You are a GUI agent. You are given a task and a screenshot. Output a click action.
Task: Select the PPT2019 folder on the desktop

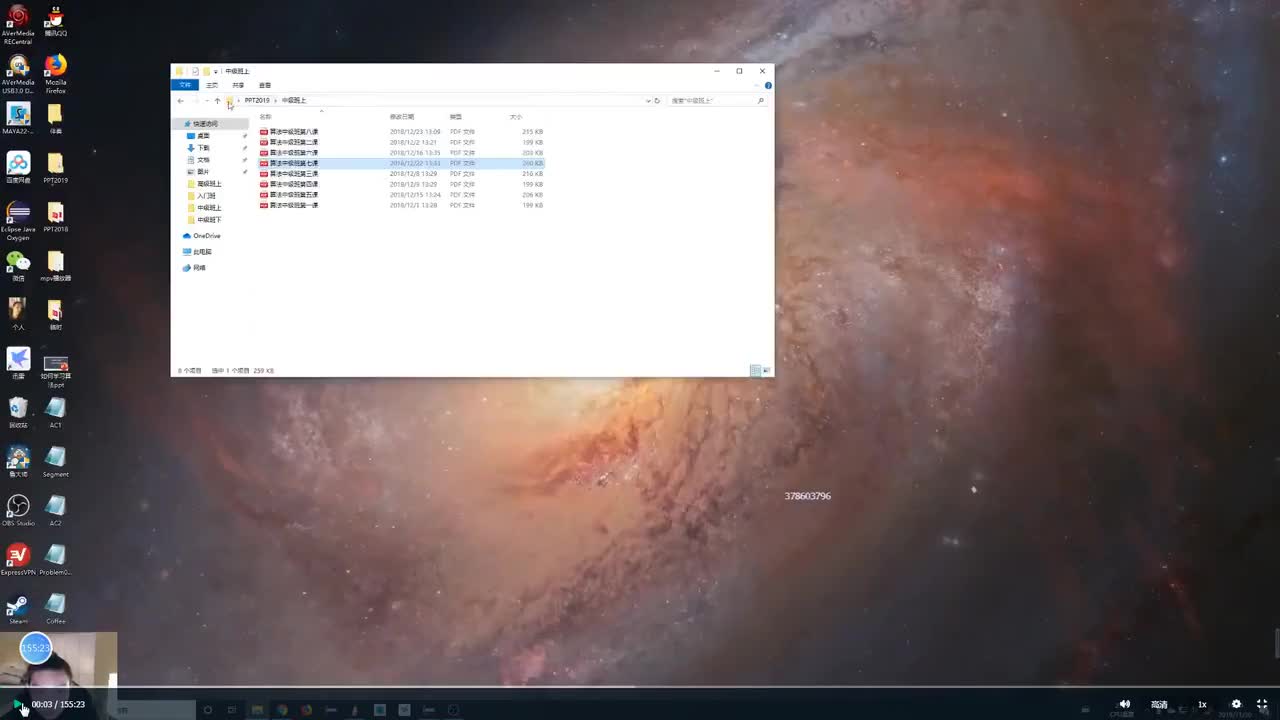55,167
